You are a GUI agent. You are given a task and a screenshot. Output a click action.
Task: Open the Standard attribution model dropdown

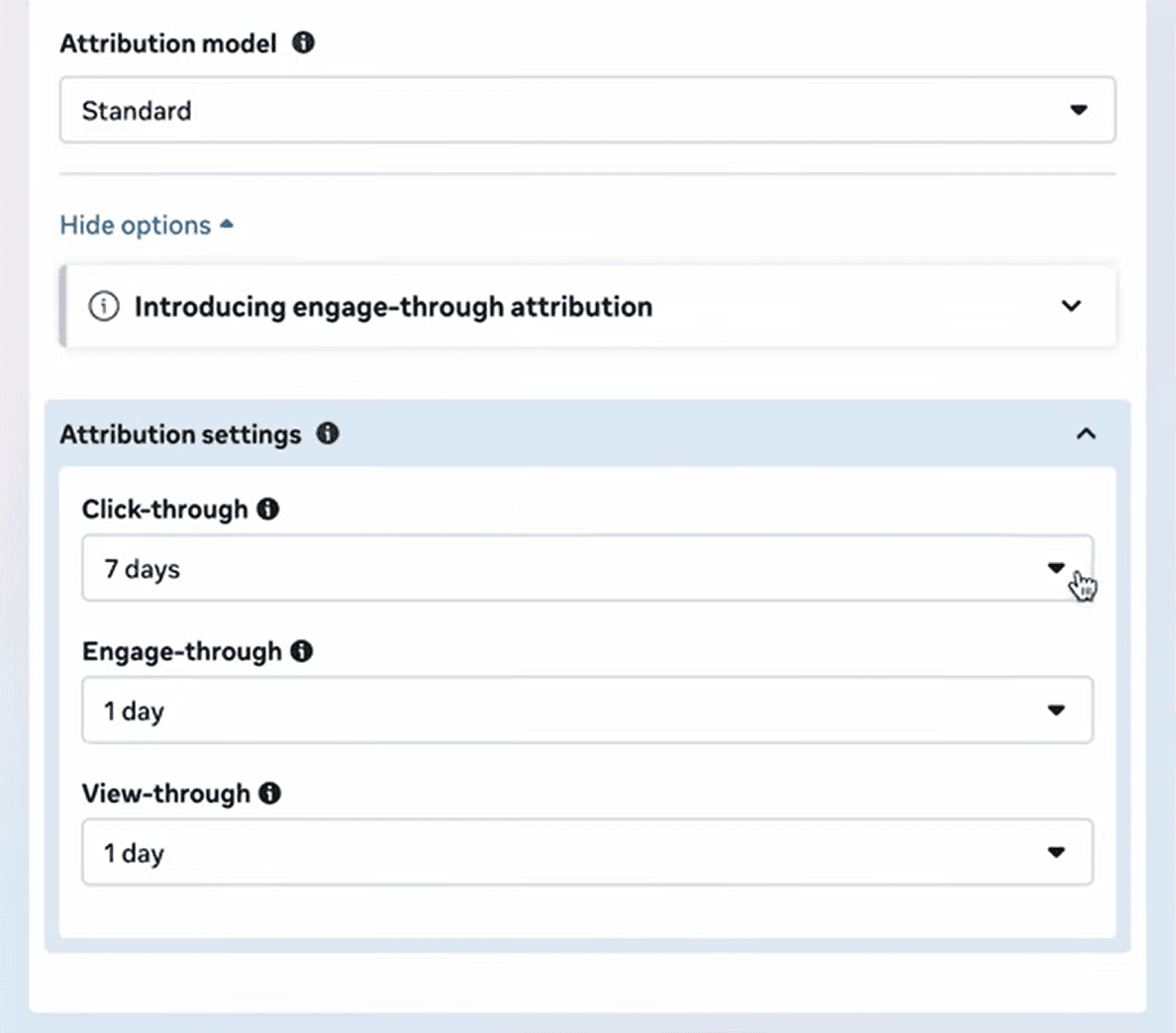pyautogui.click(x=586, y=110)
